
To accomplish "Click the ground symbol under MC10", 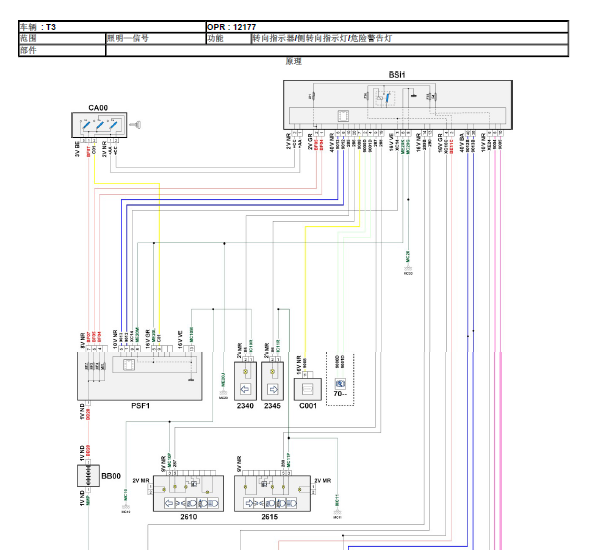I will click(x=125, y=507).
